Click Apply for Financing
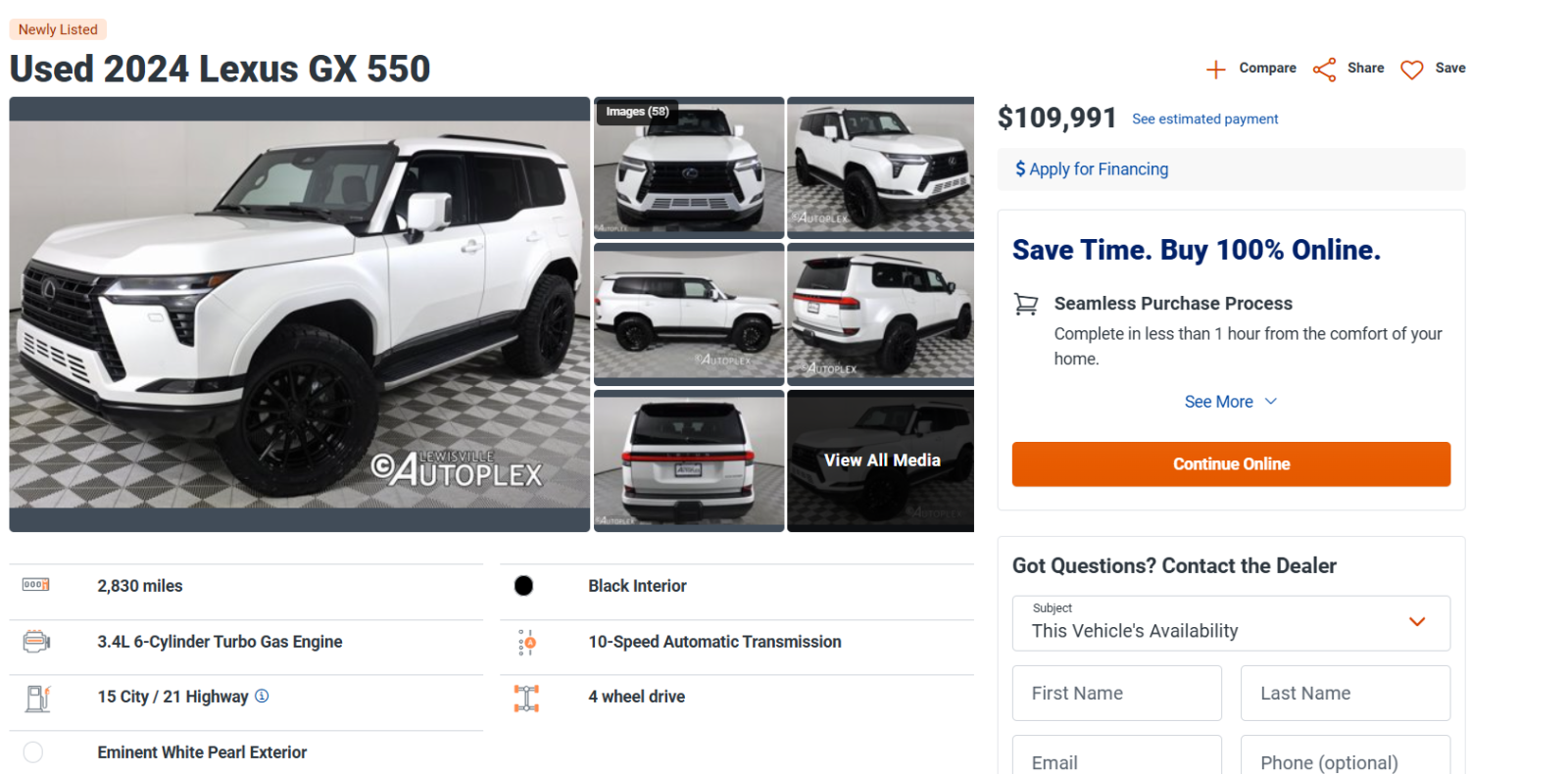Image resolution: width=1568 pixels, height=774 pixels. (1092, 169)
